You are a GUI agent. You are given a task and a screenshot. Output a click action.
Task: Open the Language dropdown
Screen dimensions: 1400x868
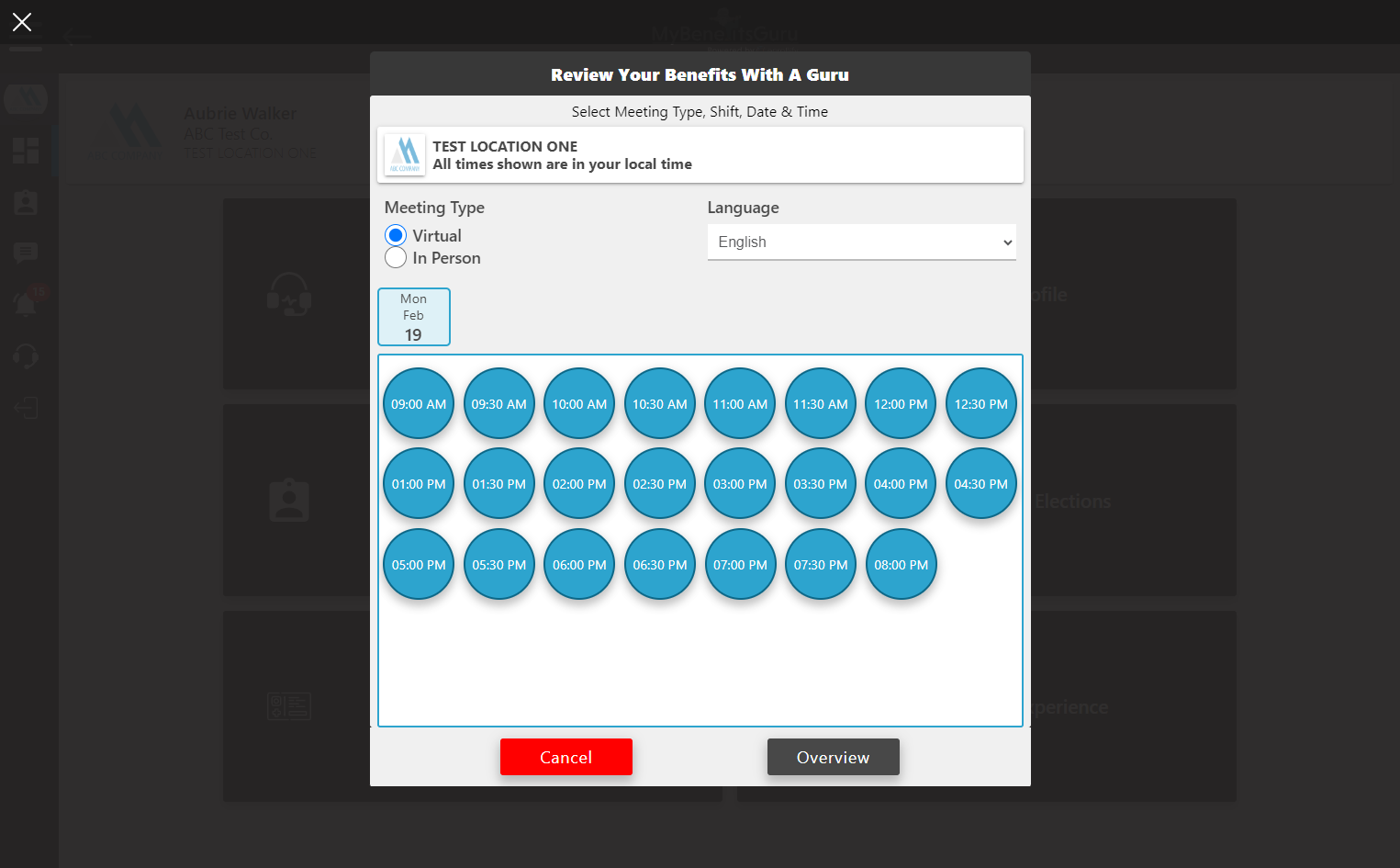(861, 242)
